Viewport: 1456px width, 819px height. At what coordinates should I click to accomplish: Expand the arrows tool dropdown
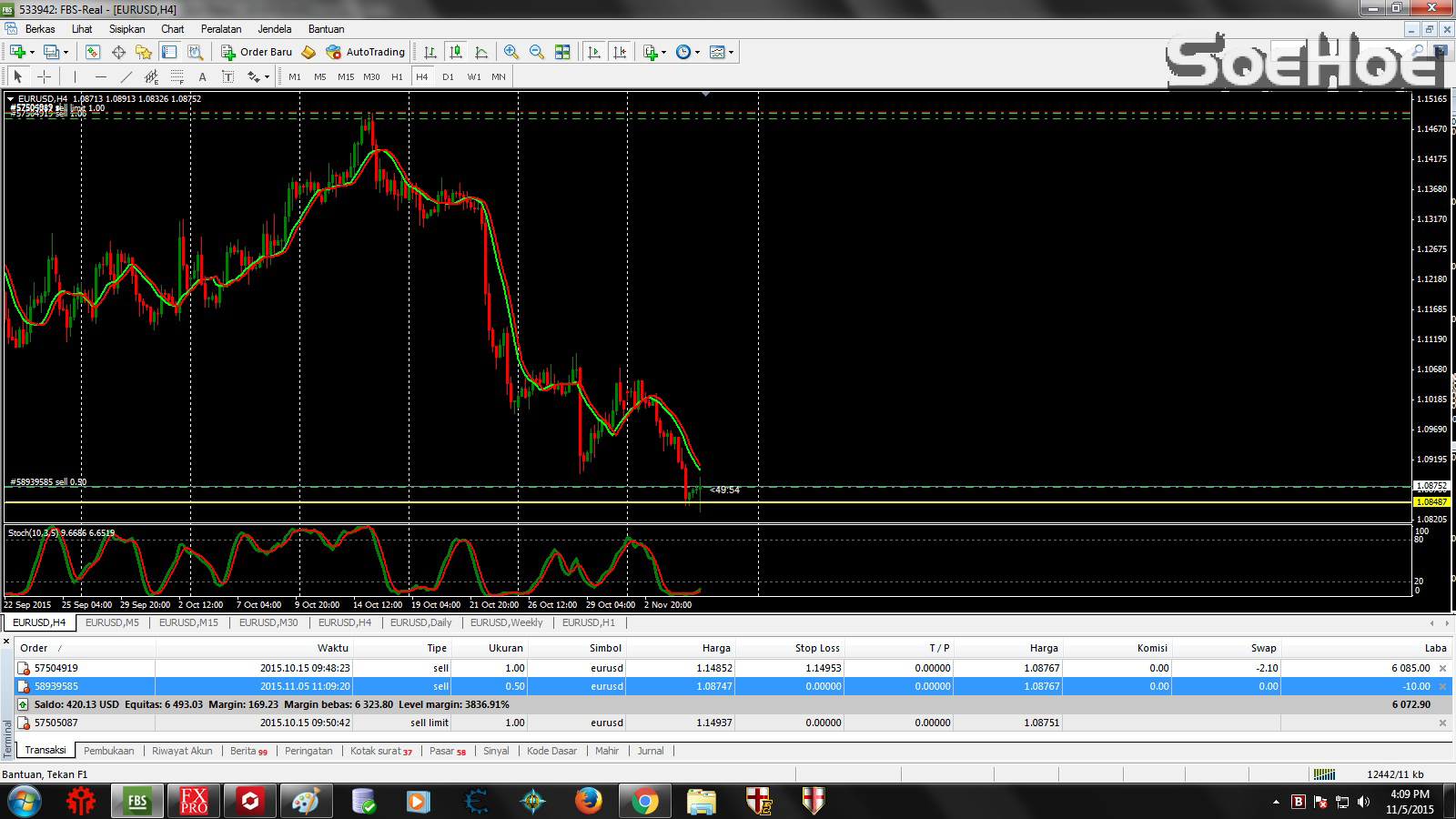(x=266, y=76)
